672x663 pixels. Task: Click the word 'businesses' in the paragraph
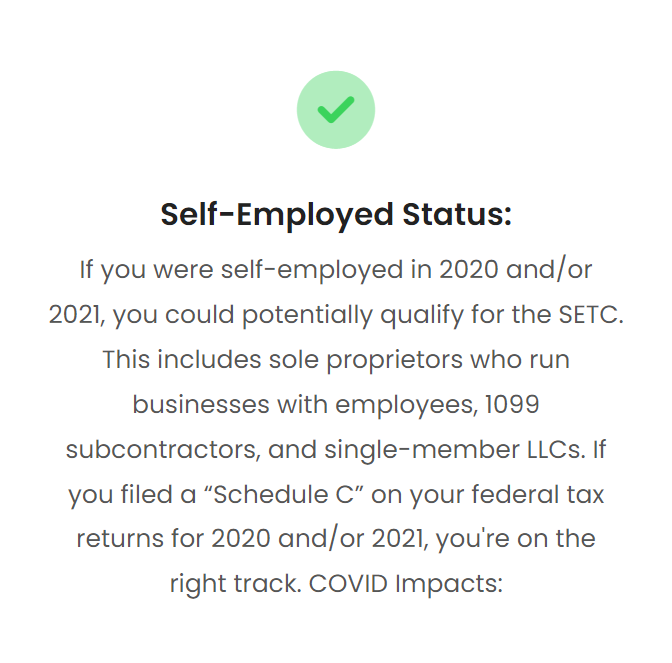pyautogui.click(x=201, y=404)
